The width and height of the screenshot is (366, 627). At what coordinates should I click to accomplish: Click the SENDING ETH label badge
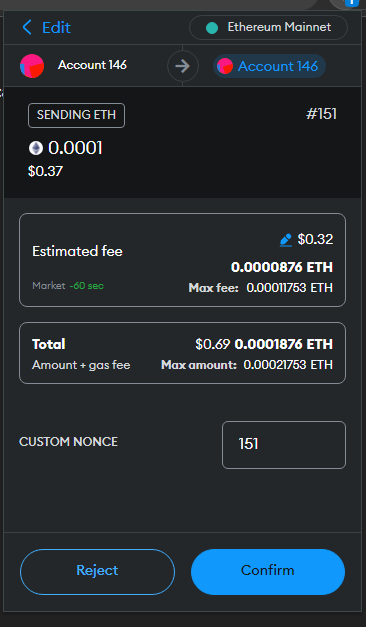[76, 115]
